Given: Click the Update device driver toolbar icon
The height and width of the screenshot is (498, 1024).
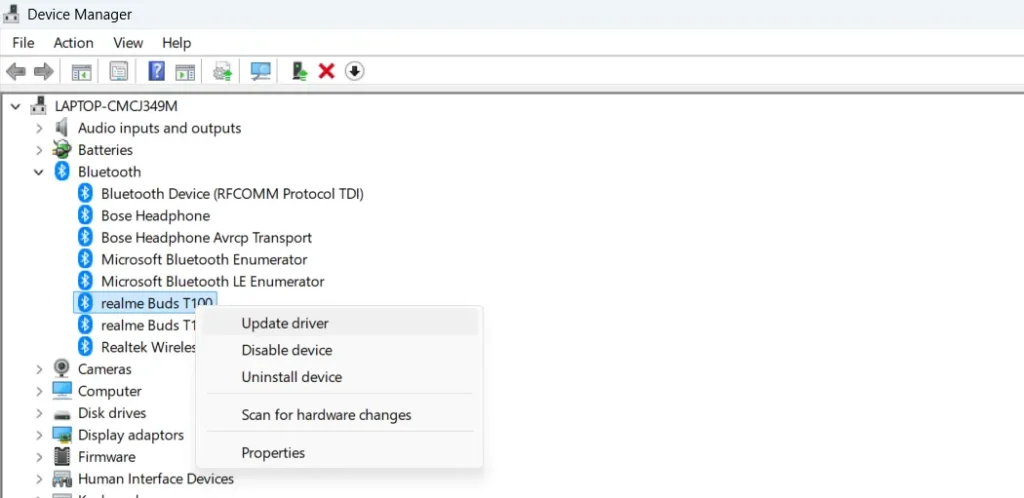Looking at the screenshot, I should (x=223, y=71).
